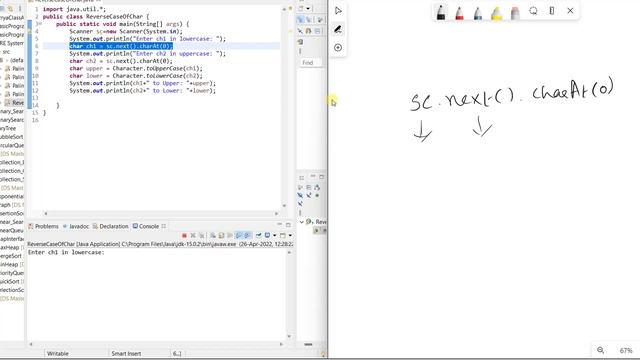The height and width of the screenshot is (360, 640).
Task: Click the Display Selected Console icon
Action: click(267, 236)
